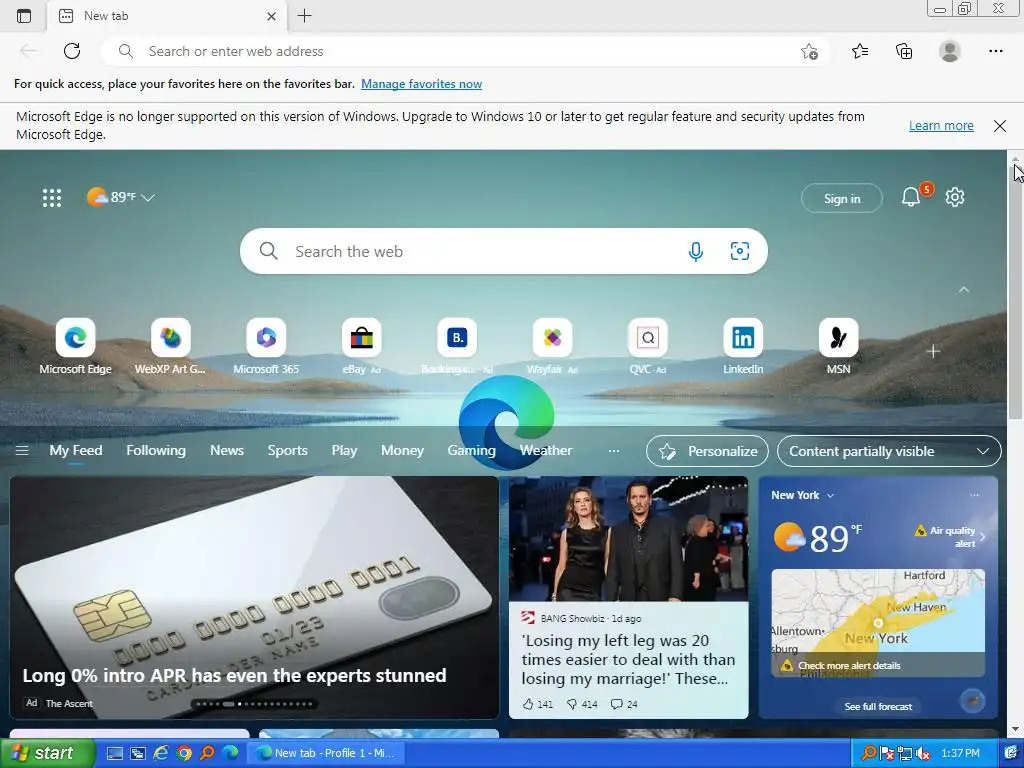Click the muted volume tray icon
The image size is (1024, 768).
click(x=923, y=753)
